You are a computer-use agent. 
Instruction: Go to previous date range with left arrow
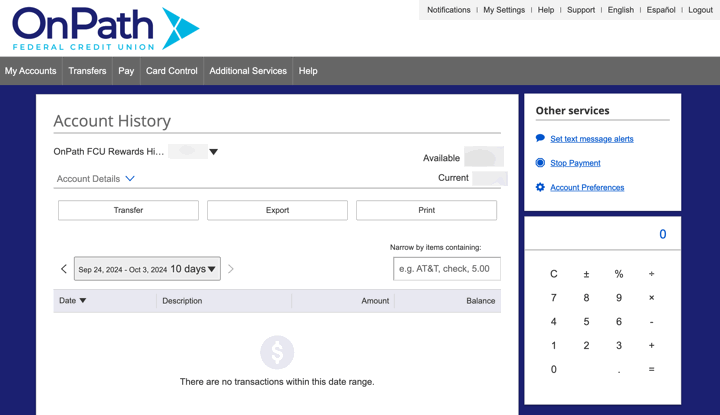64,269
